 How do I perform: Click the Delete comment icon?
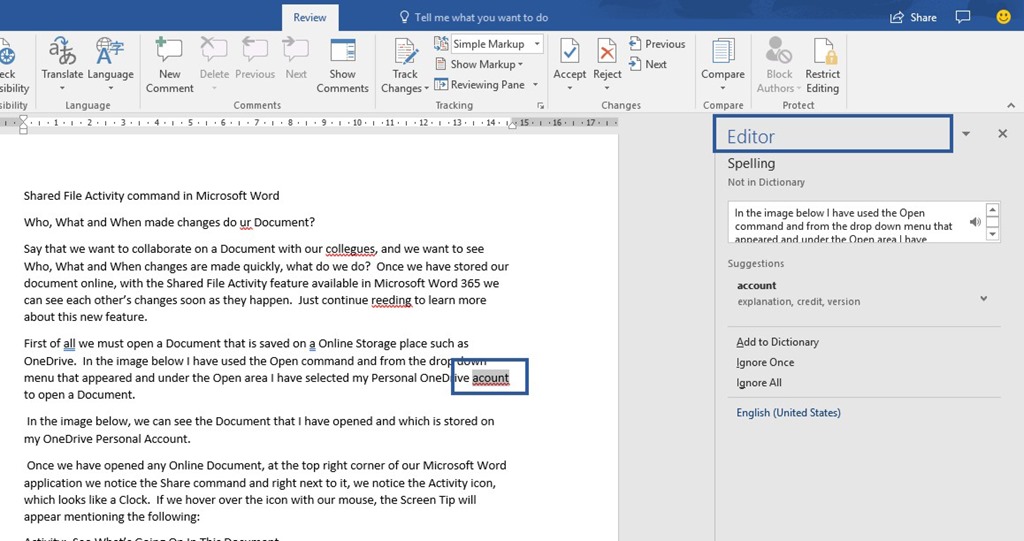pos(214,50)
